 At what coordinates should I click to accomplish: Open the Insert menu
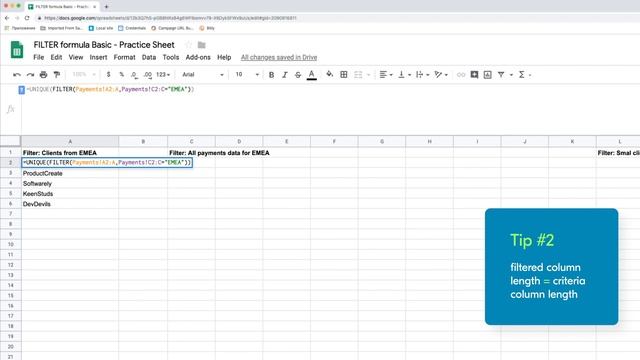point(98,58)
